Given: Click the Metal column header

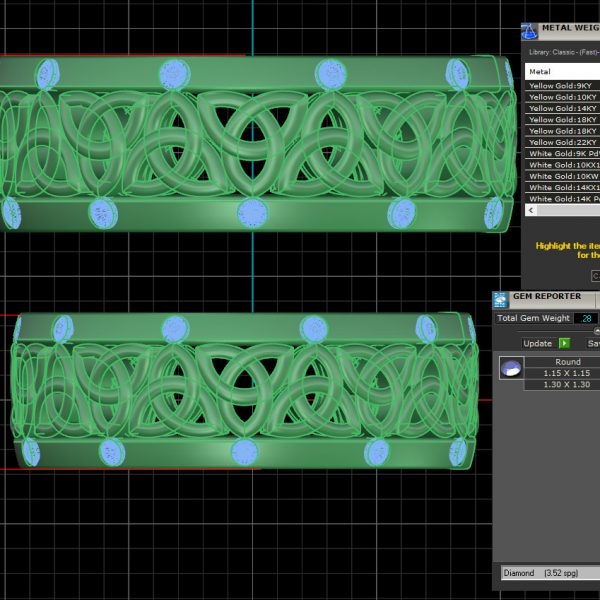Looking at the screenshot, I should tap(560, 71).
